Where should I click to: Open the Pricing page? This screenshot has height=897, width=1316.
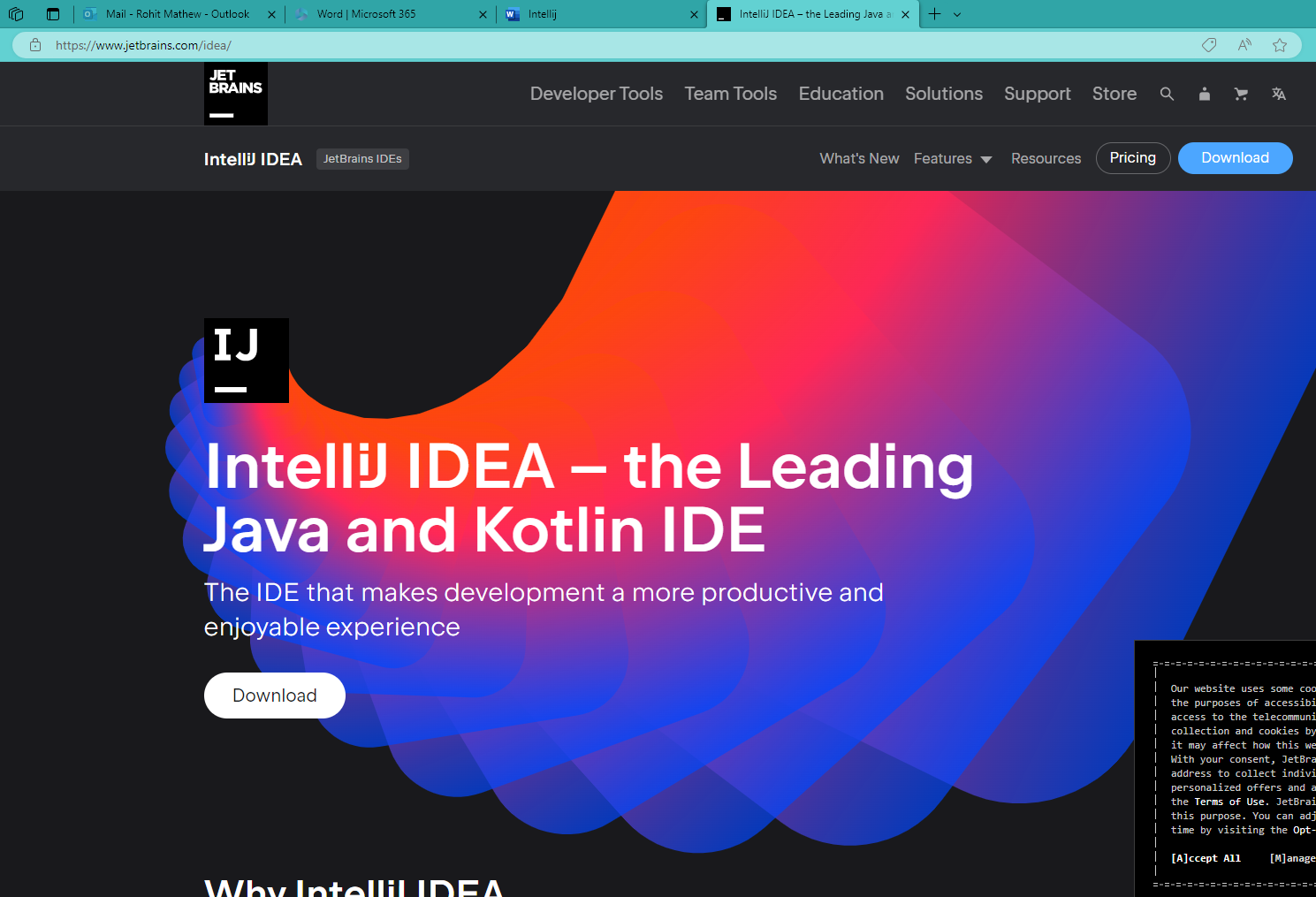click(x=1133, y=158)
